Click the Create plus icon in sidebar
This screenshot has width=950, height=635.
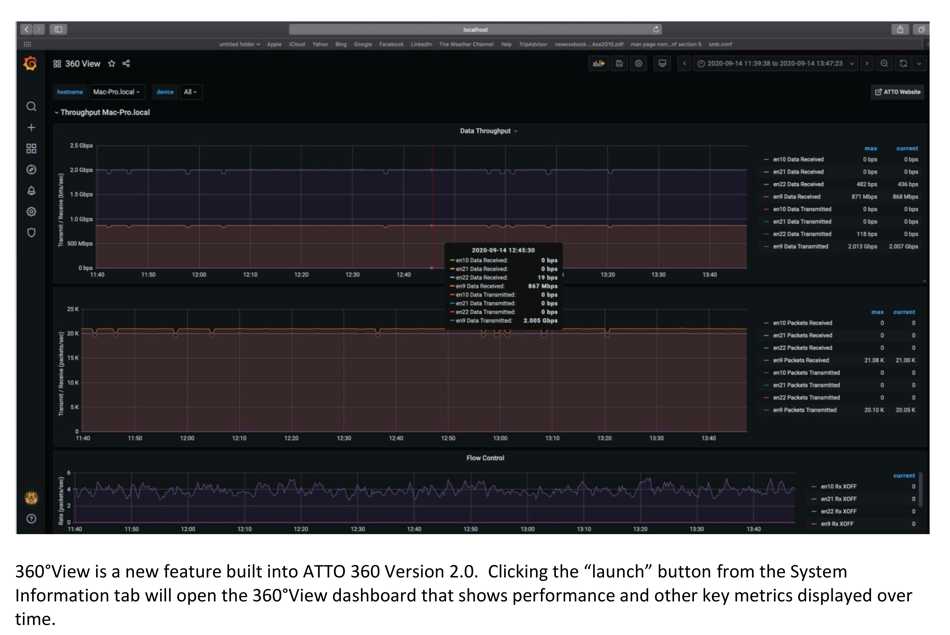click(32, 128)
